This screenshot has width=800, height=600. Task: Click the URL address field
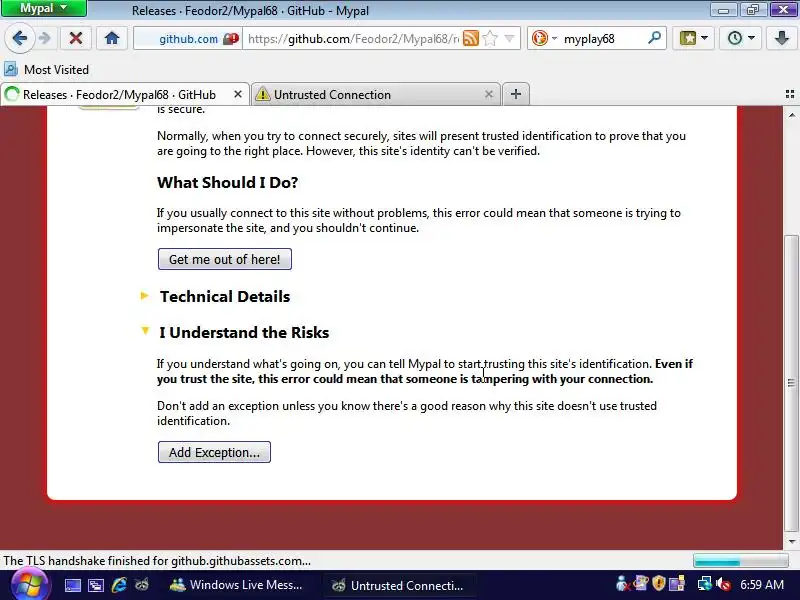tap(352, 39)
